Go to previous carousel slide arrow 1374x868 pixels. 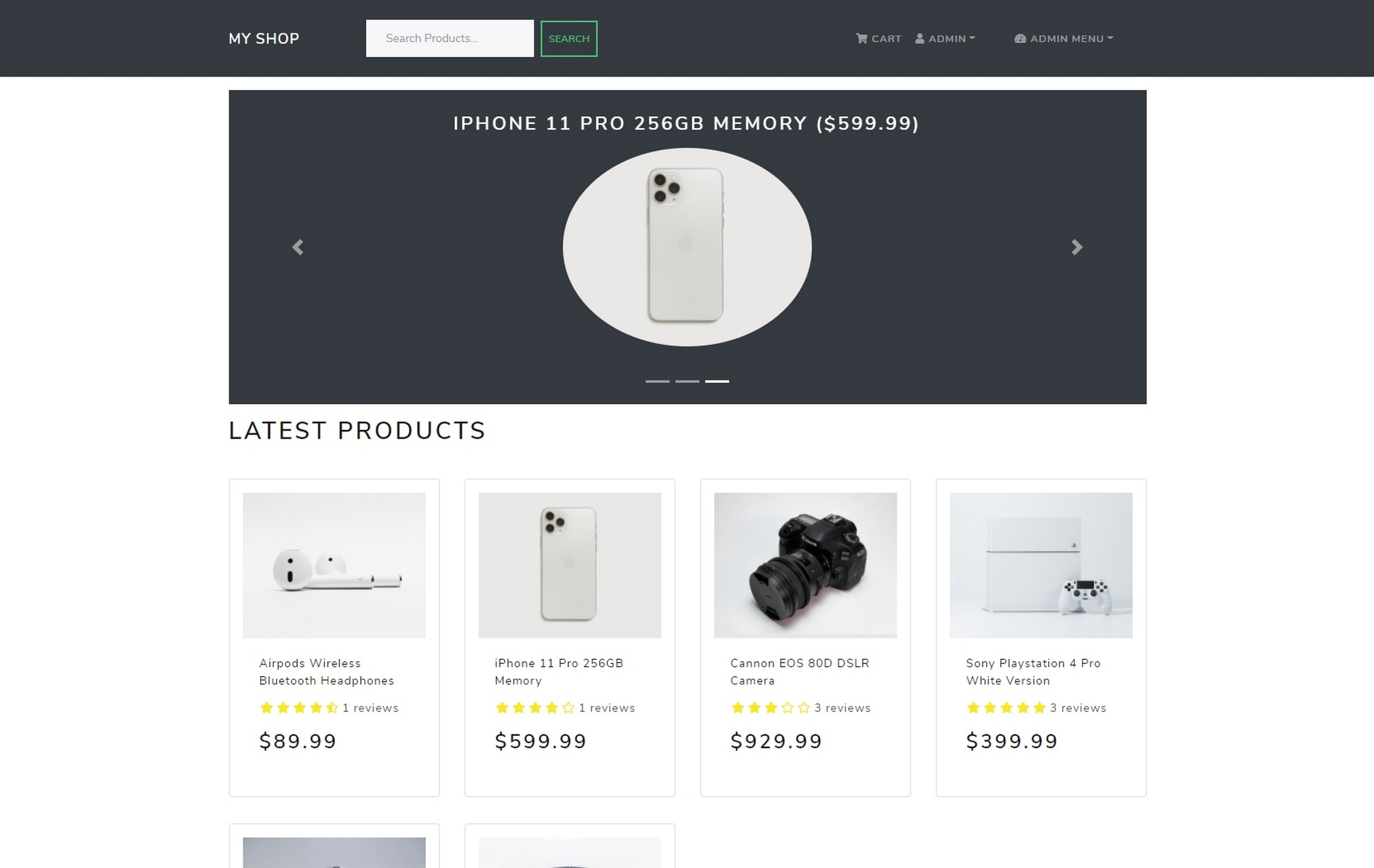298,248
